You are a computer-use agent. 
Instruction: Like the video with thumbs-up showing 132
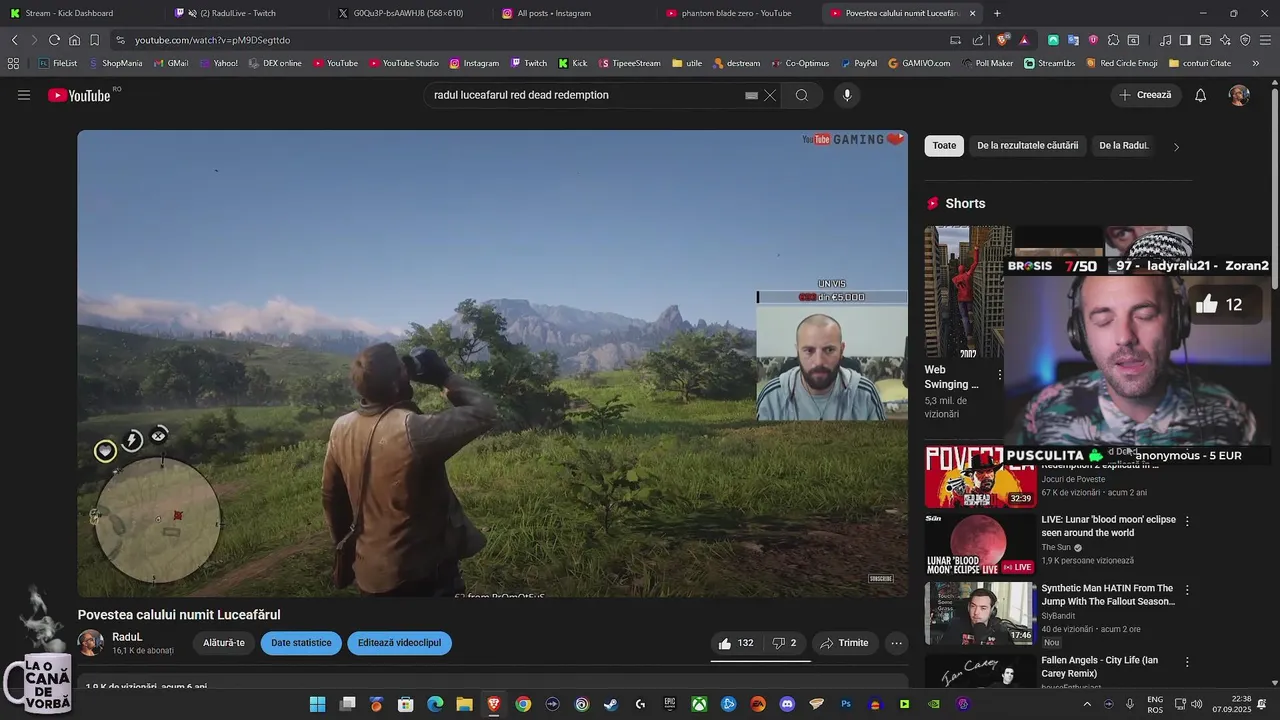click(x=736, y=643)
